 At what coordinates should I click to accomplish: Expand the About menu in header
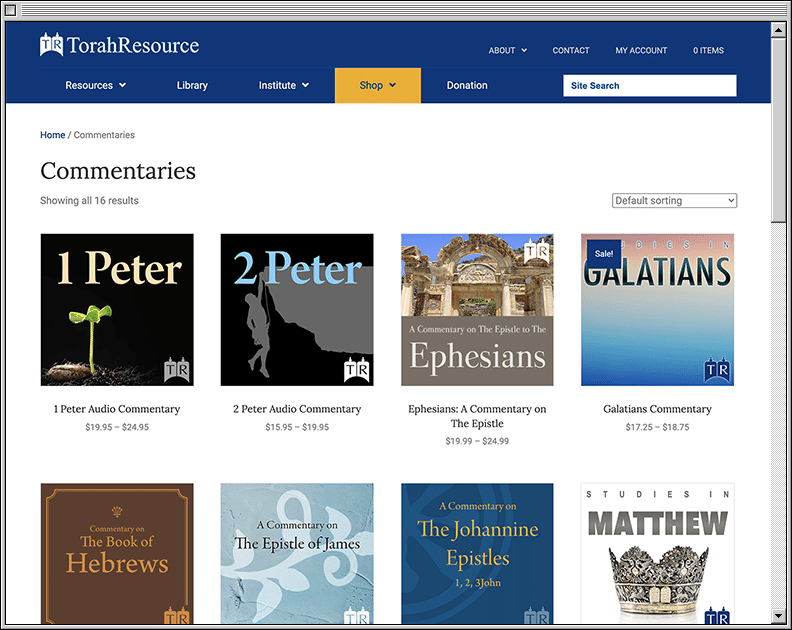(508, 51)
